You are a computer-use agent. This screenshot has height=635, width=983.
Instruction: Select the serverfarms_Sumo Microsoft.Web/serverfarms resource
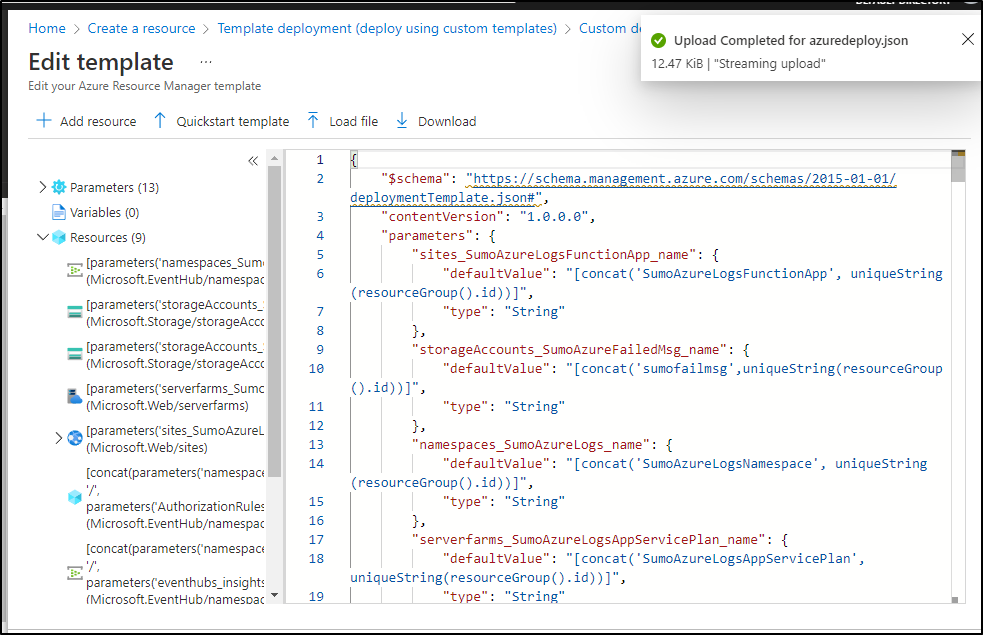pos(175,397)
